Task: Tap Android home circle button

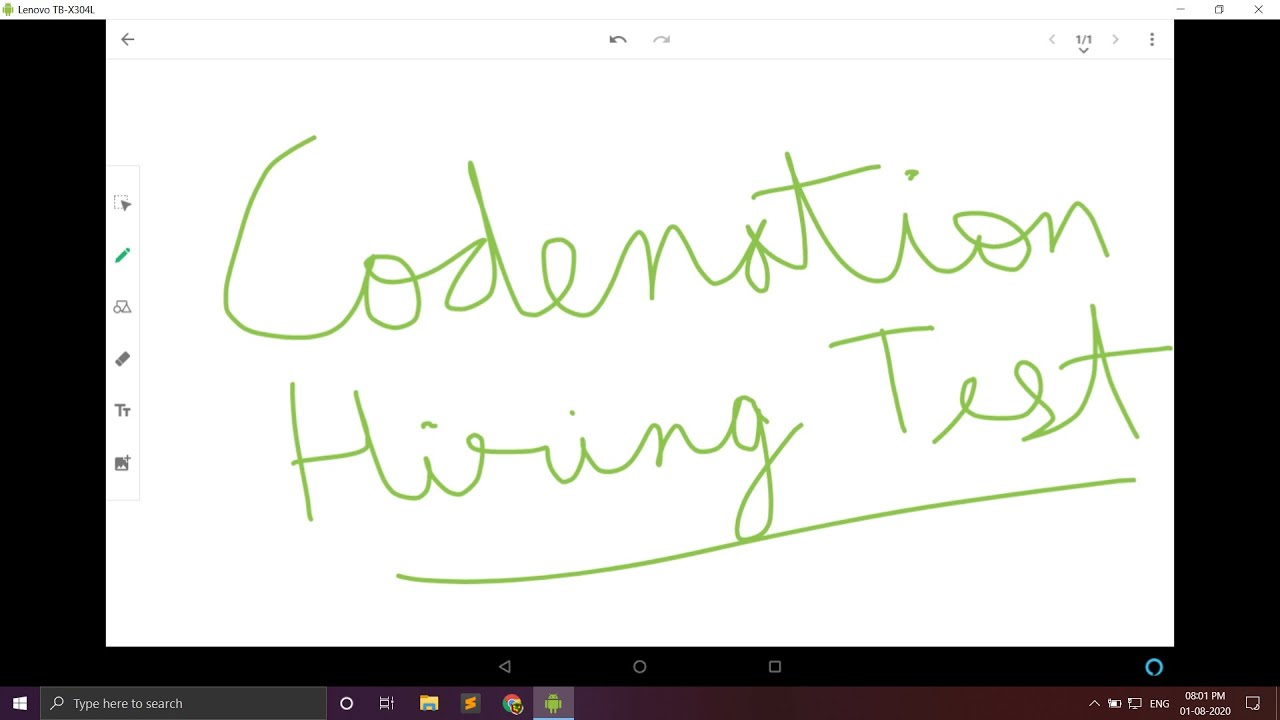Action: click(640, 667)
